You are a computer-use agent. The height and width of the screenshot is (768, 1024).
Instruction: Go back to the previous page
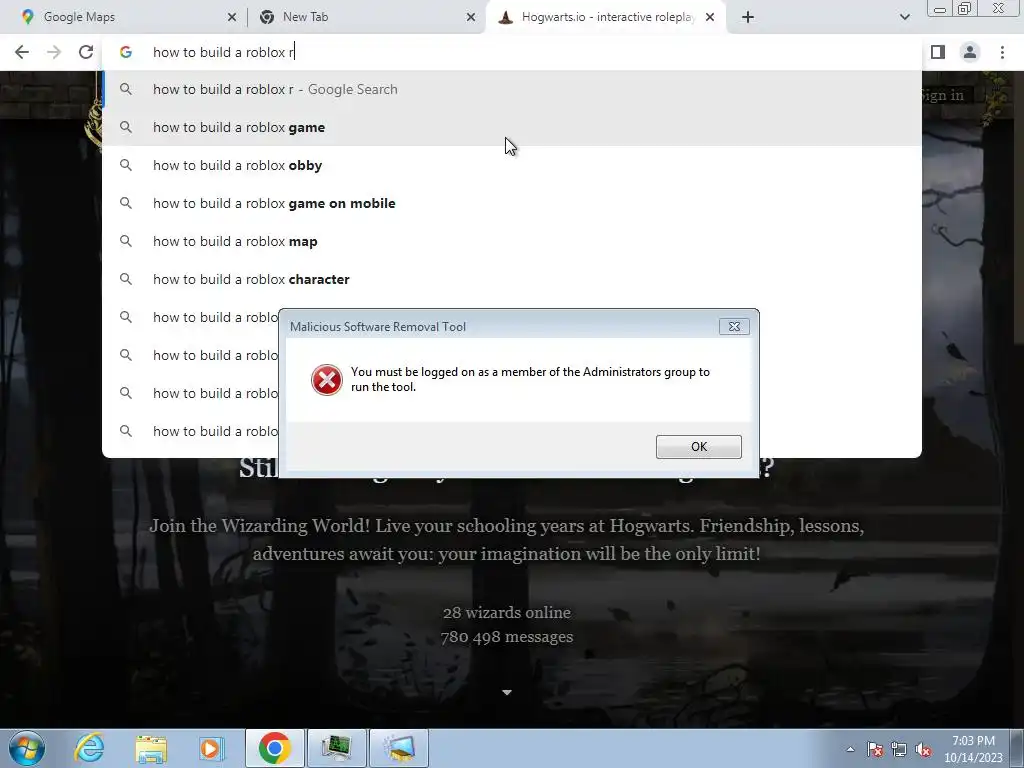22,52
